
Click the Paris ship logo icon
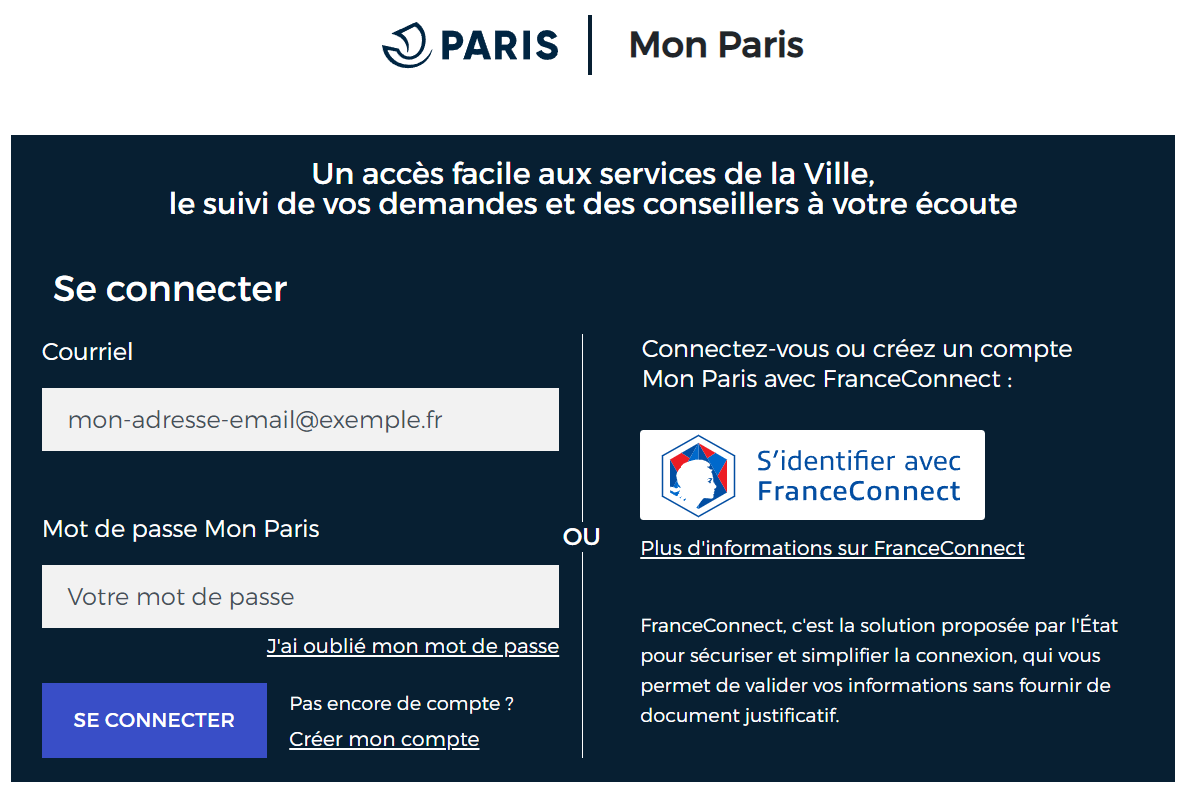click(x=407, y=45)
